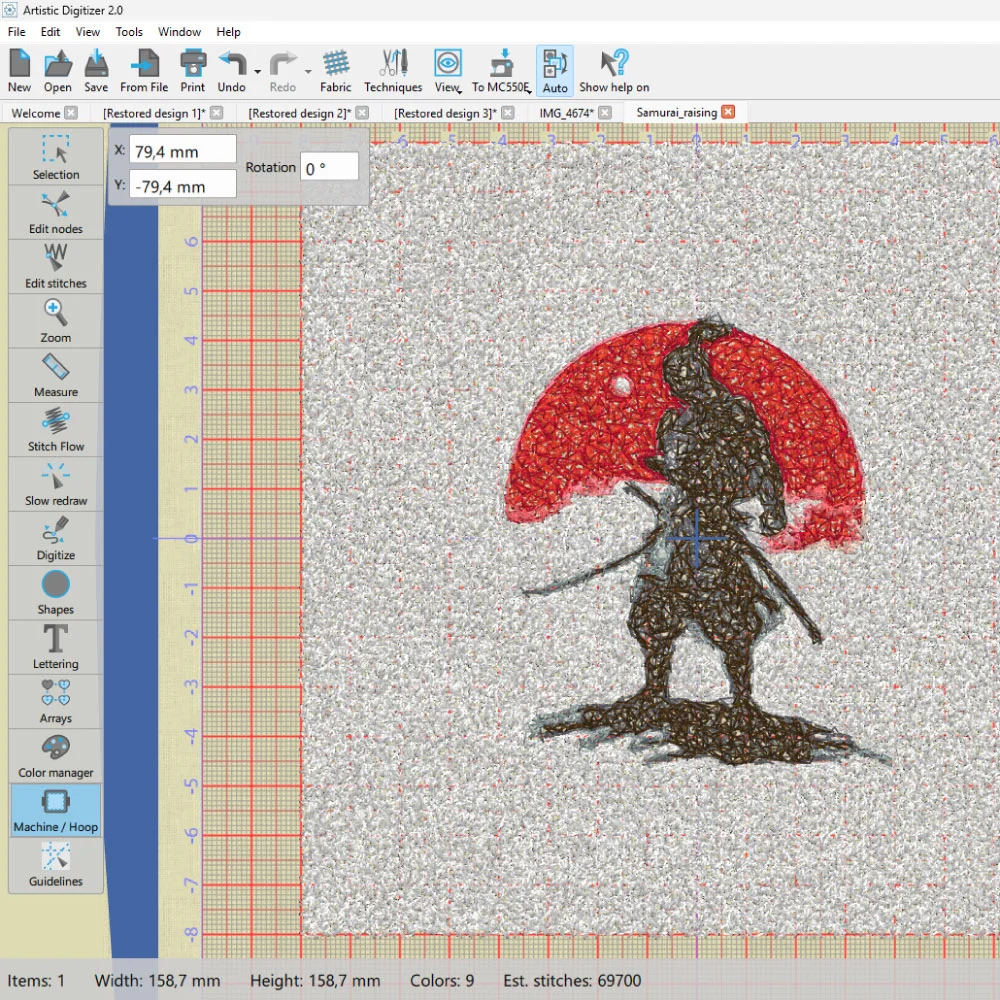Toggle the Auto button in toolbar
1000x1000 pixels.
point(555,70)
